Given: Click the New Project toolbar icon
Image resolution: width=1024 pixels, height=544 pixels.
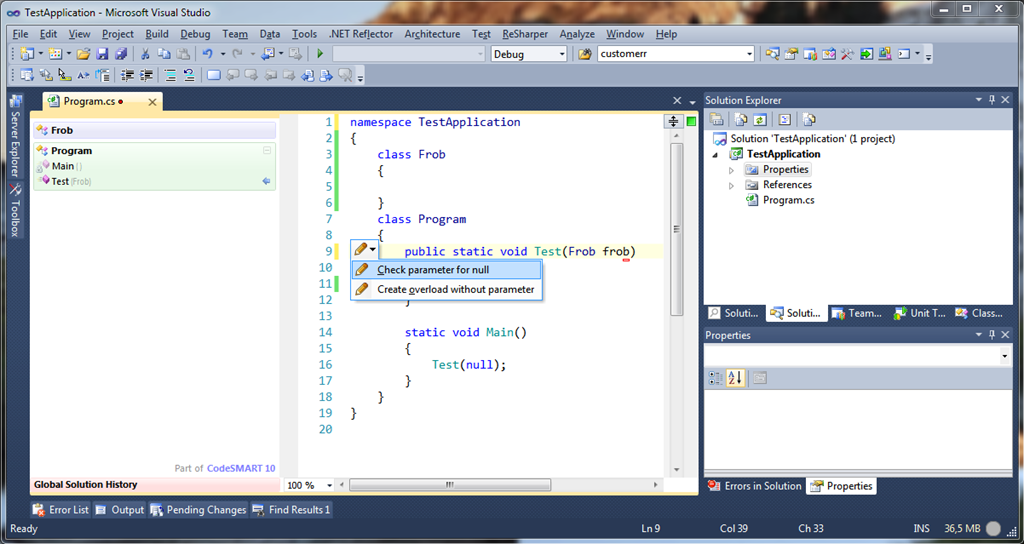Looking at the screenshot, I should (x=27, y=54).
